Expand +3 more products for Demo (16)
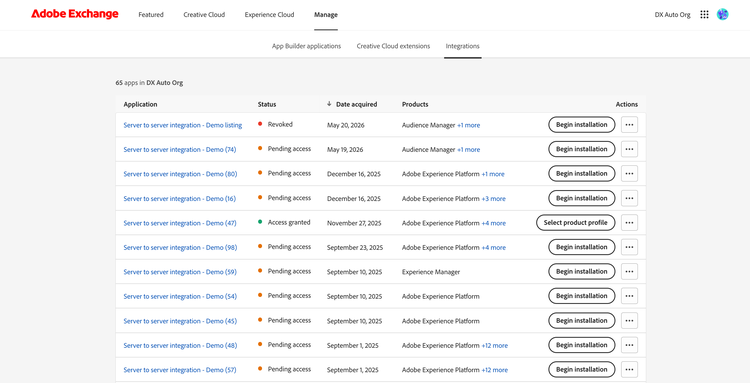The width and height of the screenshot is (750, 383). click(x=493, y=198)
